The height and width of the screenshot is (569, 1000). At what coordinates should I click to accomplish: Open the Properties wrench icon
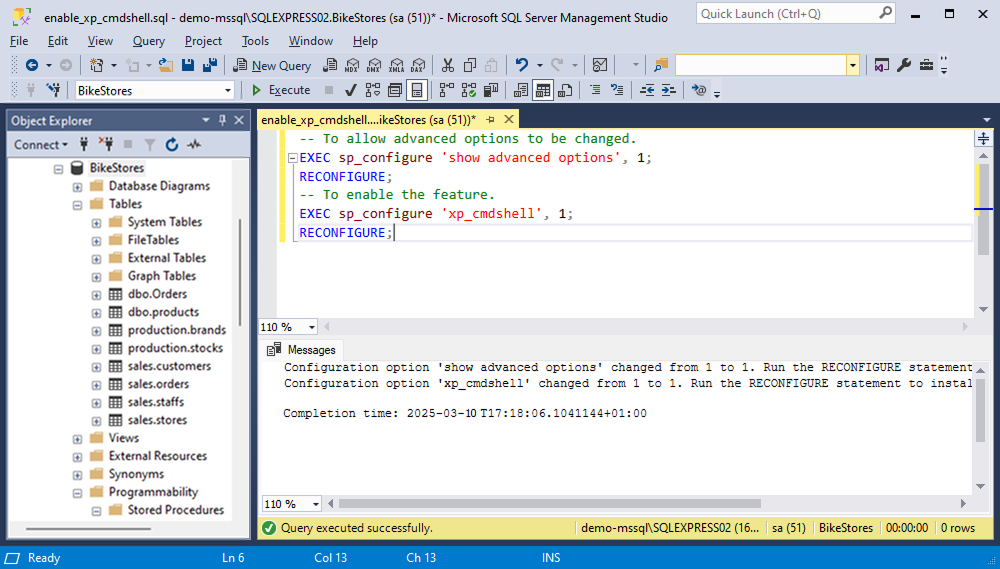pos(904,65)
